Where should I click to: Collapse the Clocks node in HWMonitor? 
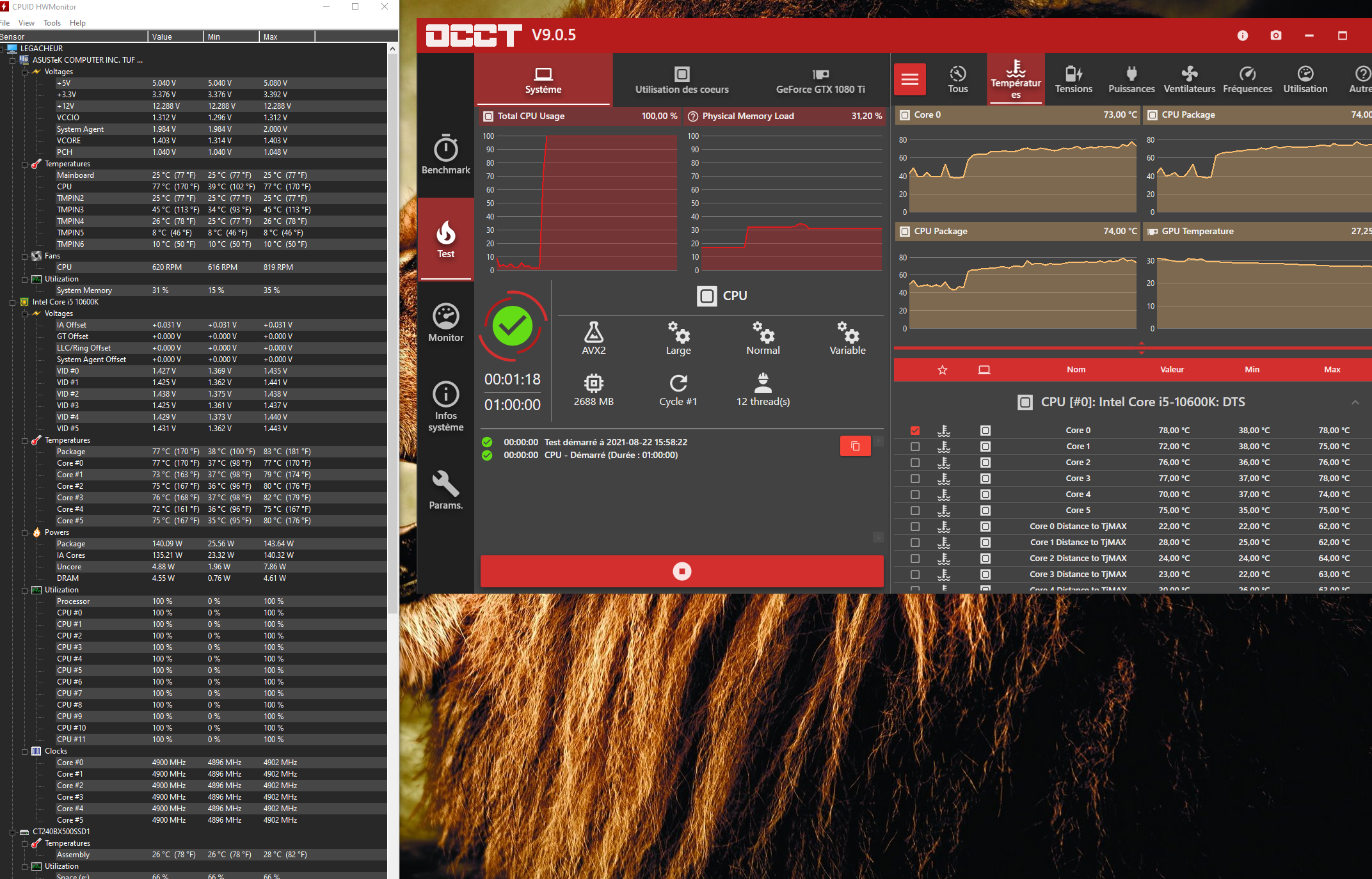[x=24, y=752]
